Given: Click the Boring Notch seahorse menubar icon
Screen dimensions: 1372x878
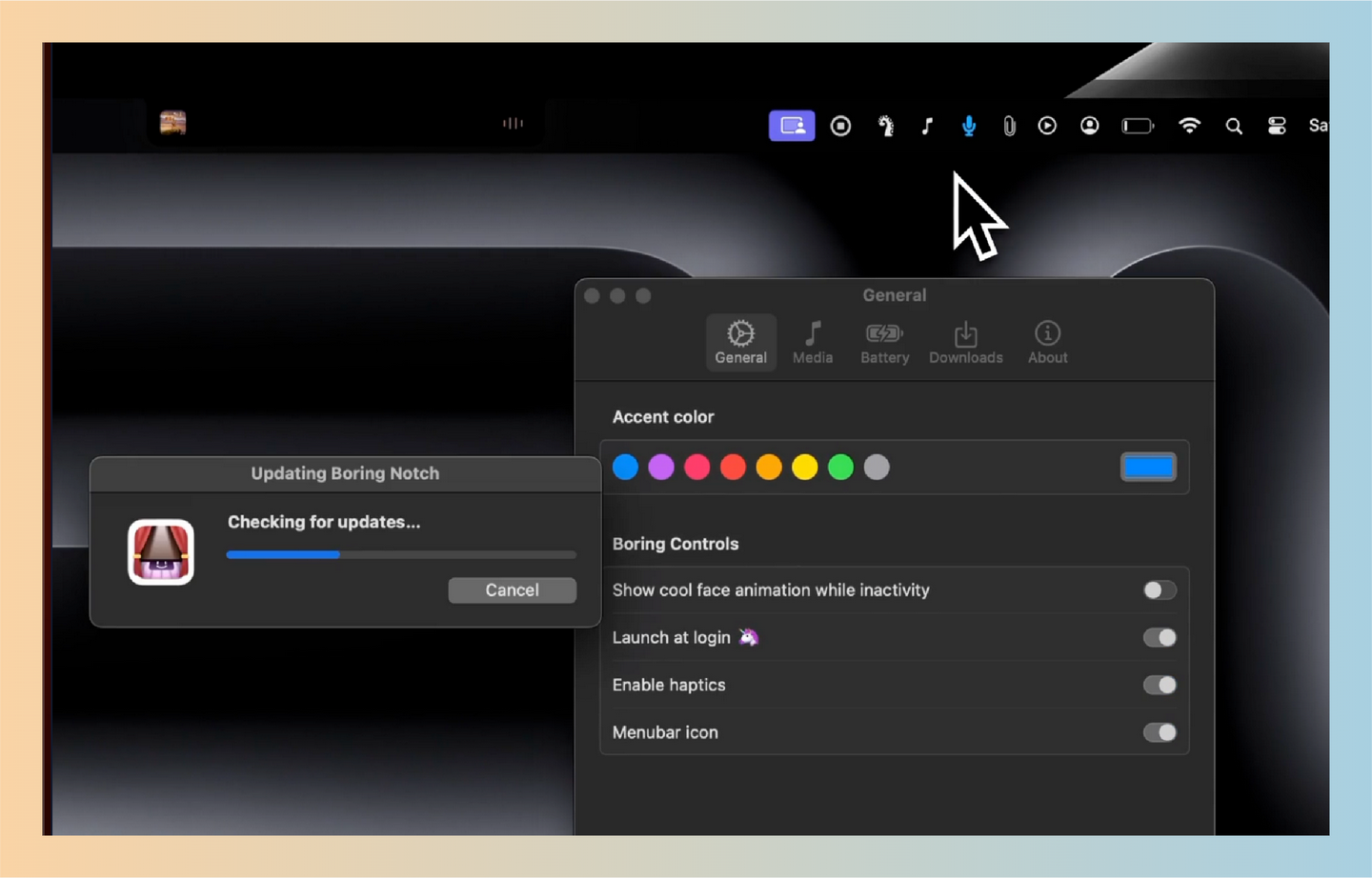Looking at the screenshot, I should pyautogui.click(x=885, y=125).
